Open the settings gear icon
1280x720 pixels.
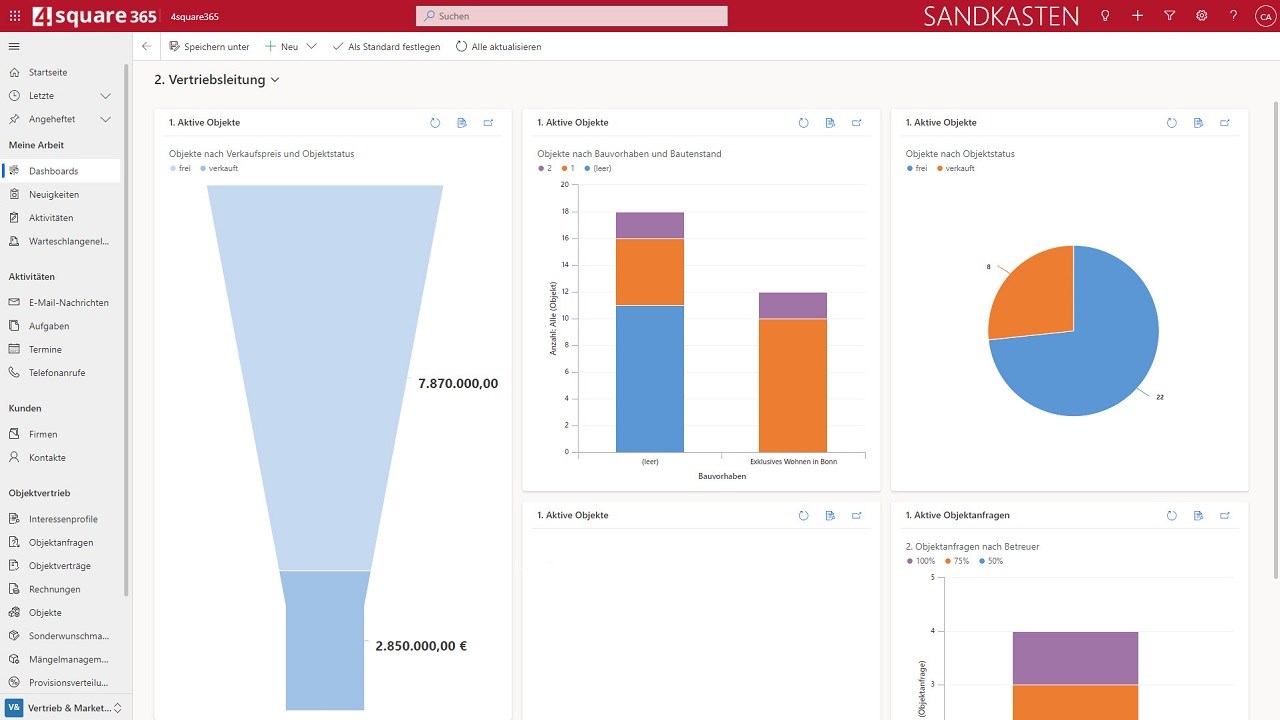(x=1202, y=16)
